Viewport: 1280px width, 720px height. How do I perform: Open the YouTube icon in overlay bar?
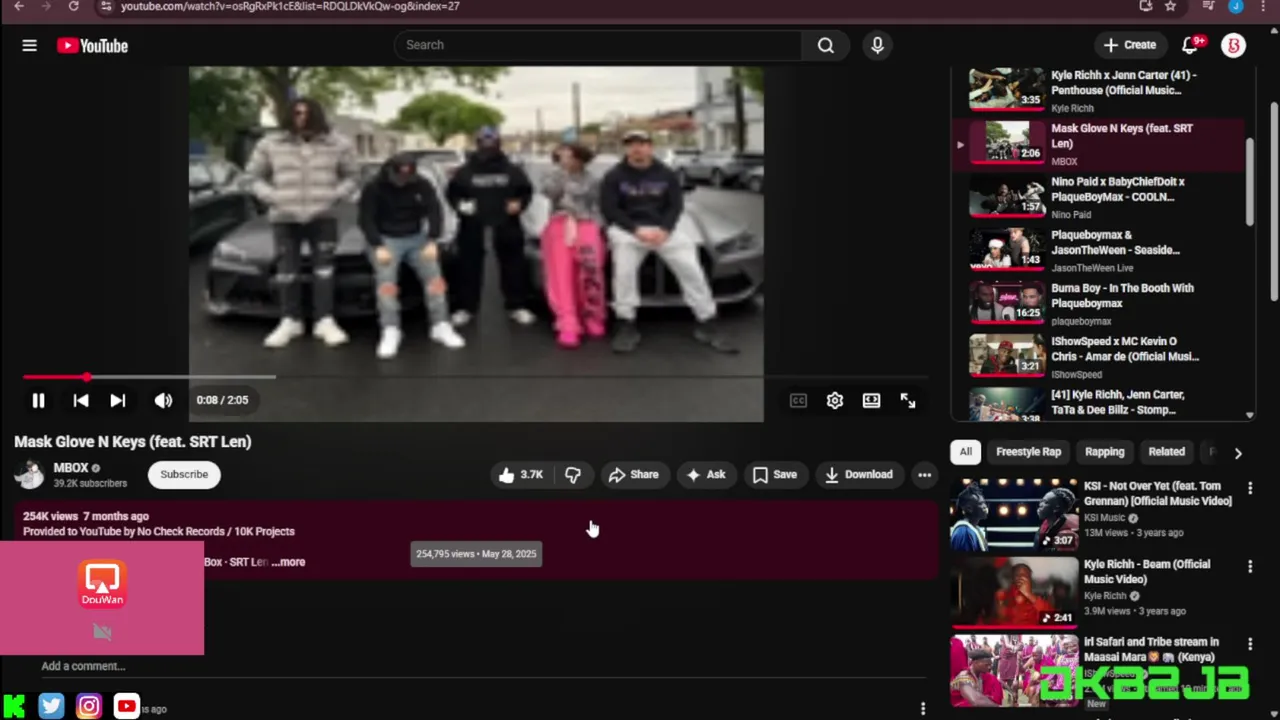(x=126, y=706)
